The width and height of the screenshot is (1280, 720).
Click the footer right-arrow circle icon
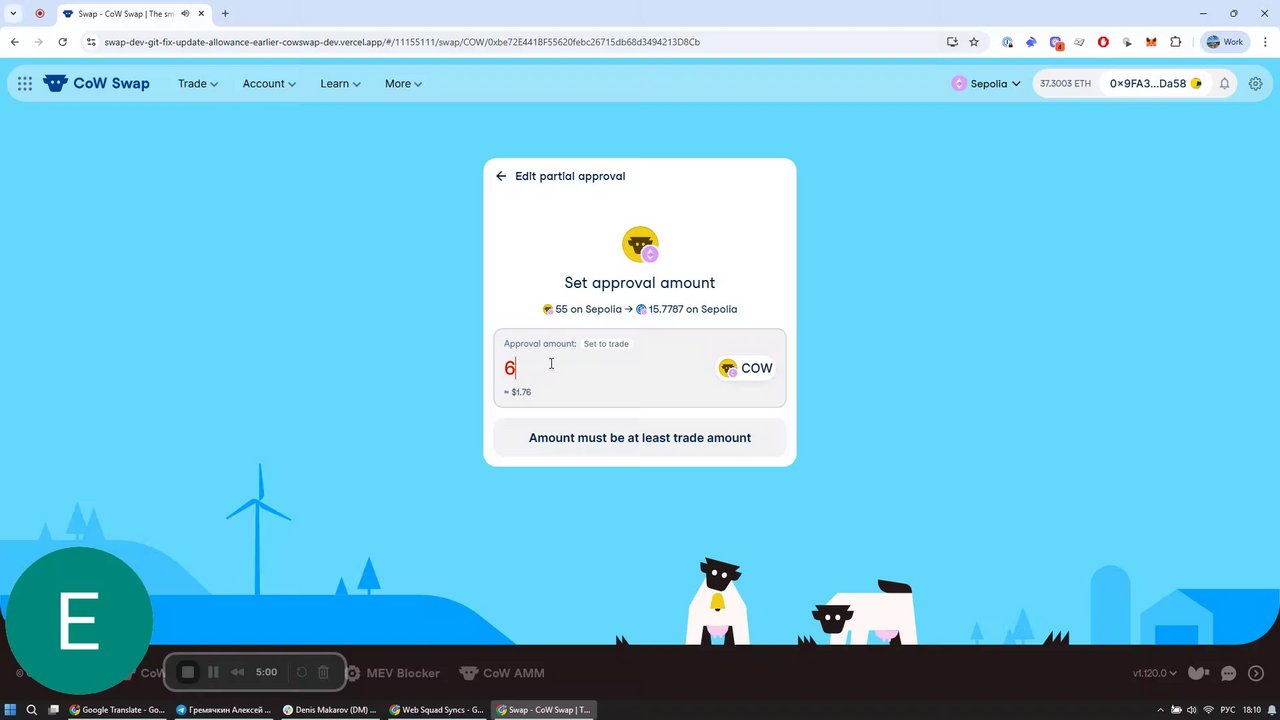coord(1256,673)
